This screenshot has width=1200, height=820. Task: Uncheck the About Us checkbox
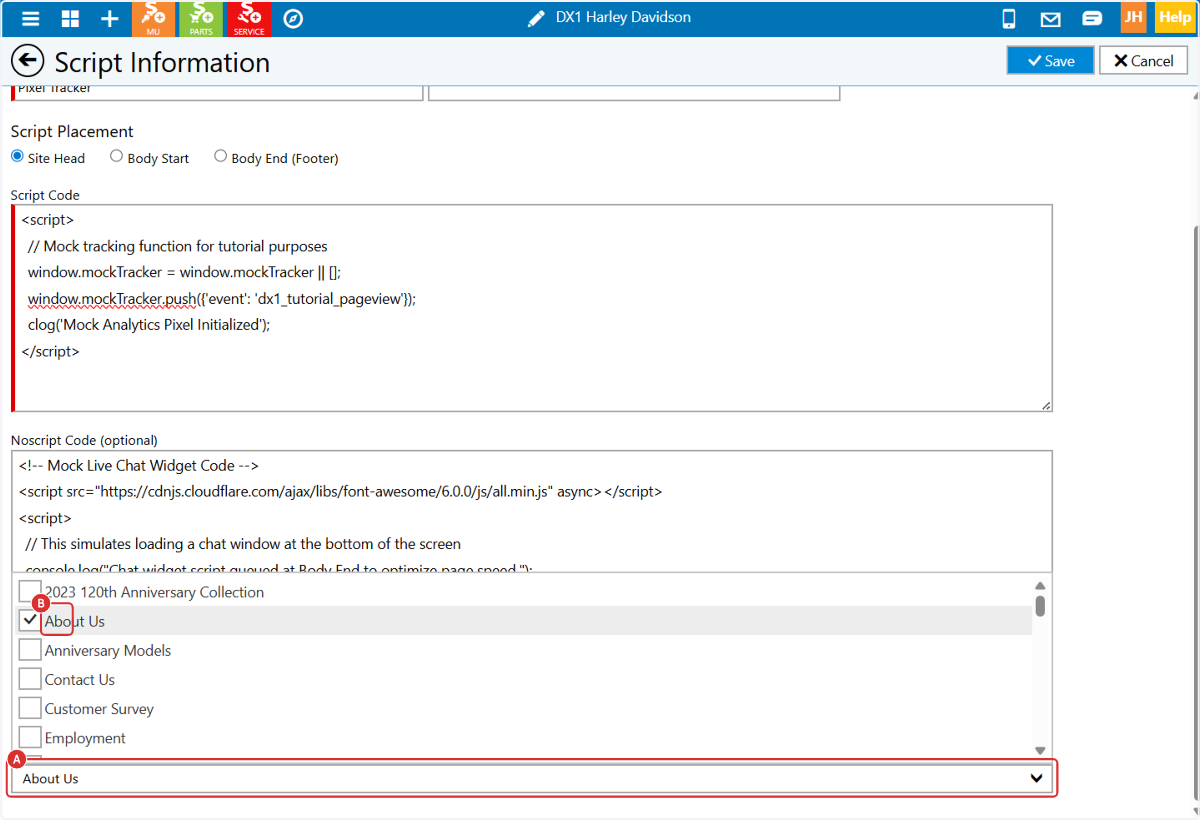pos(30,620)
